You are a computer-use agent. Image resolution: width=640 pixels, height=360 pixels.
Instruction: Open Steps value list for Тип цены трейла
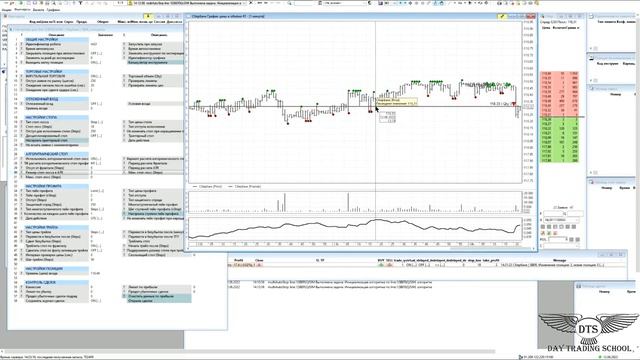(x=96, y=232)
